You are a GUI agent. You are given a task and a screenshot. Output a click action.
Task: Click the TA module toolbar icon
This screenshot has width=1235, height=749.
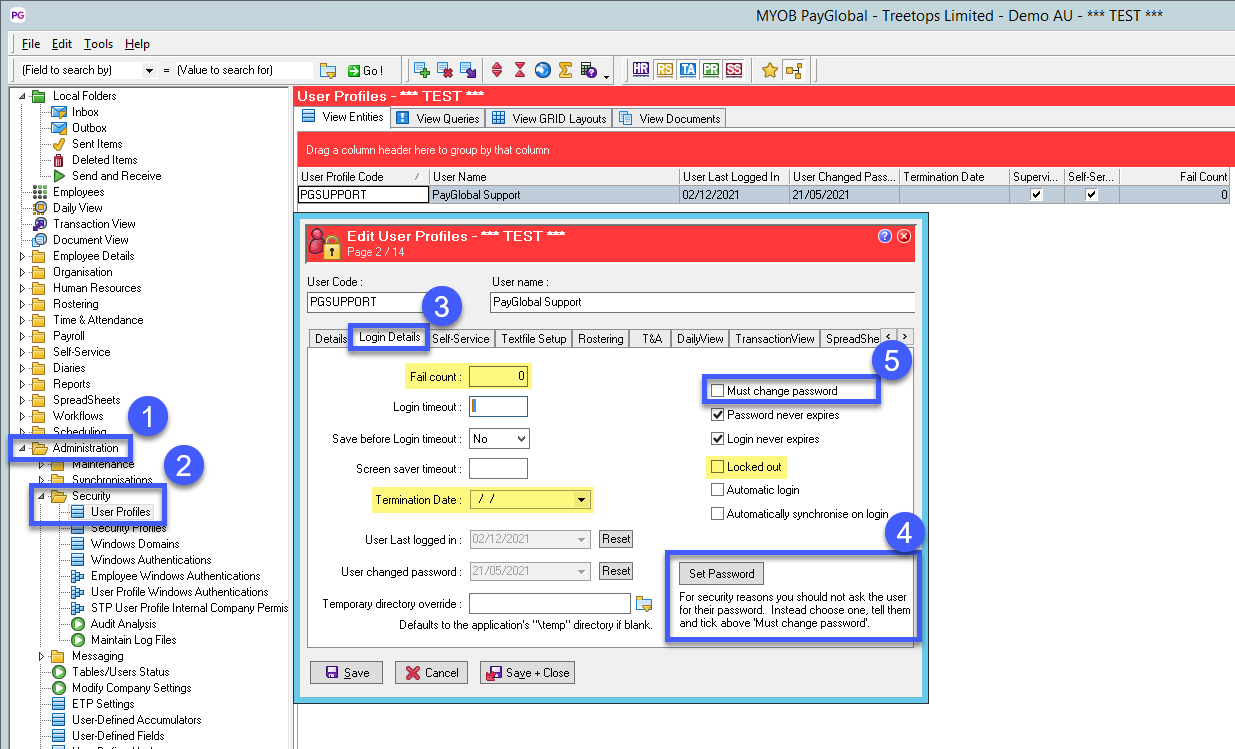688,70
